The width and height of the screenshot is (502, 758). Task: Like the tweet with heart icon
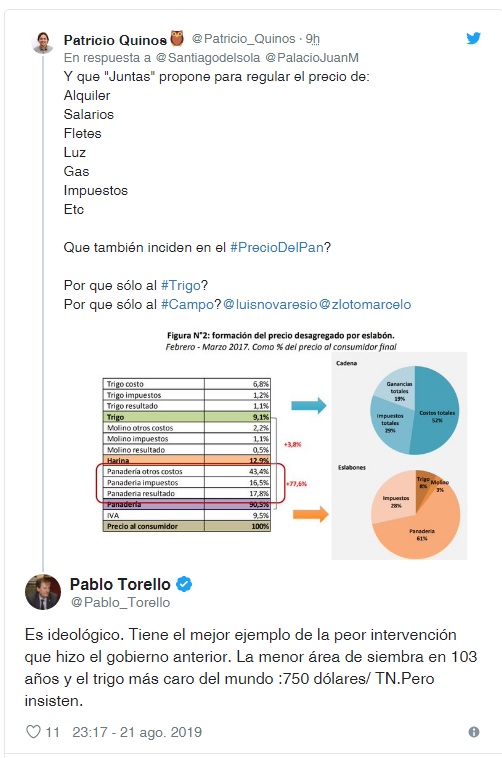33,731
